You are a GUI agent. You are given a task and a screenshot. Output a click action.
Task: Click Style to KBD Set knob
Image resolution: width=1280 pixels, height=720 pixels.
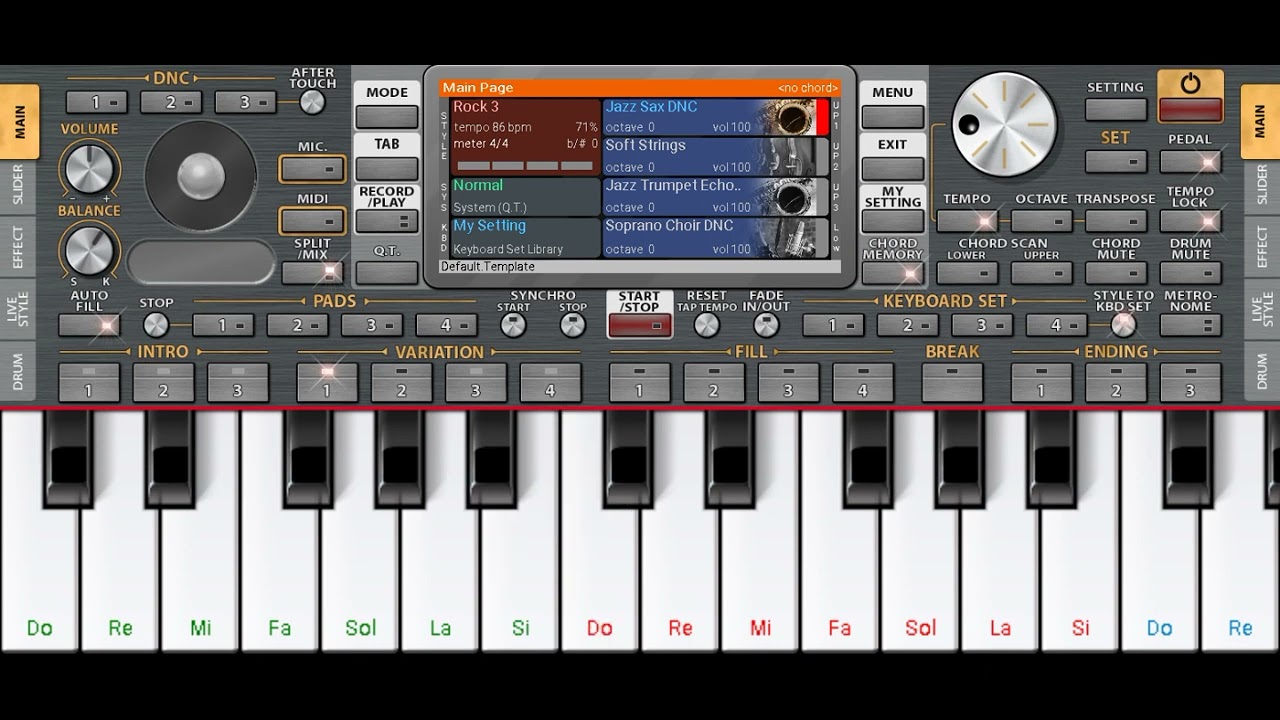1124,325
